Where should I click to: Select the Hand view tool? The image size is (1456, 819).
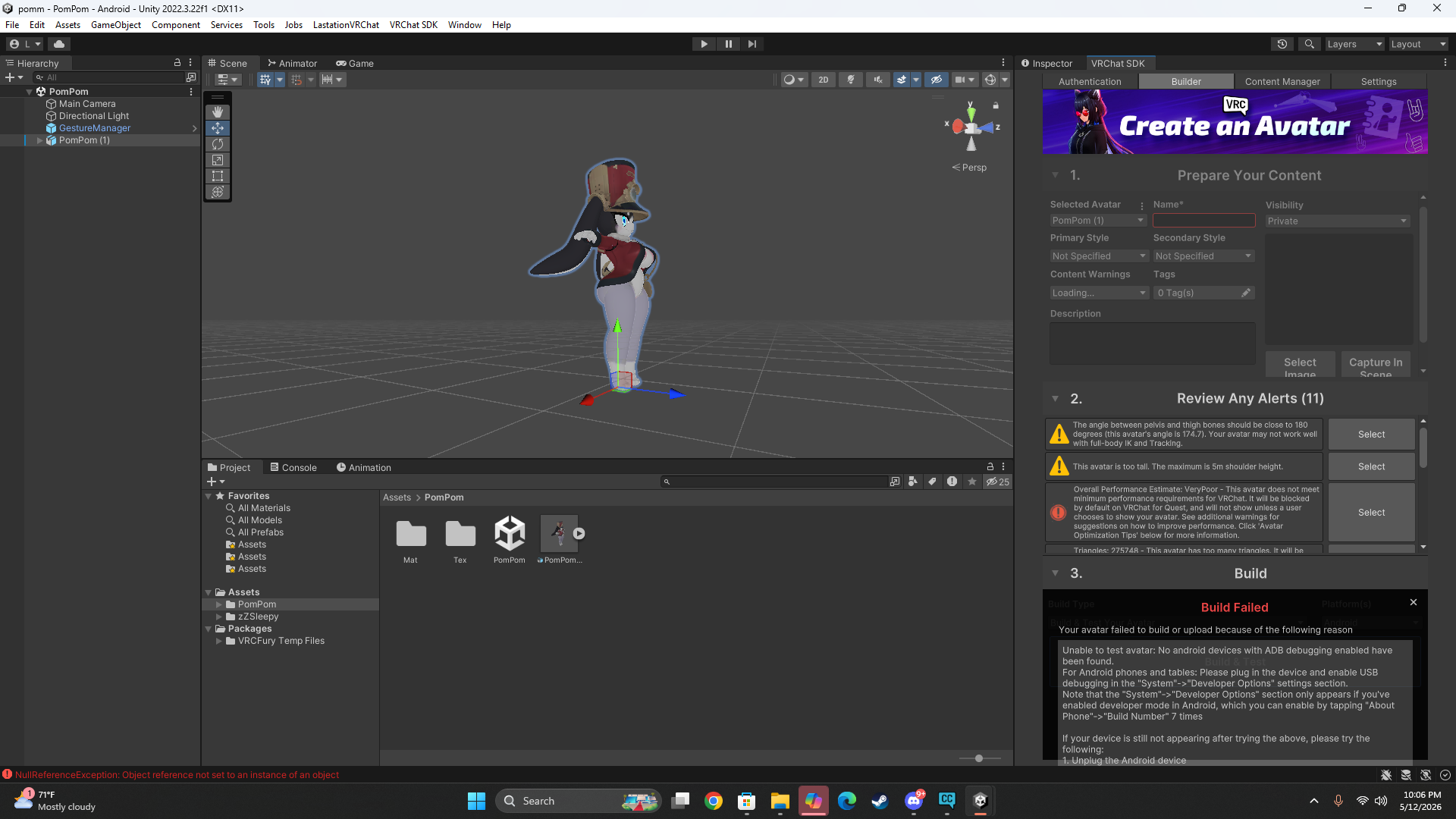click(218, 112)
